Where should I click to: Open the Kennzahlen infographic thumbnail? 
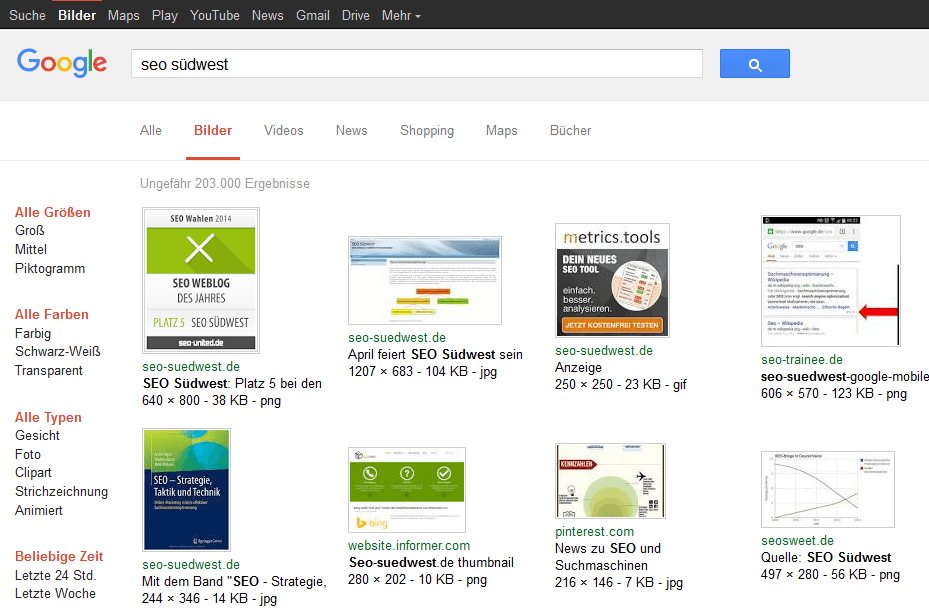pyautogui.click(x=610, y=481)
